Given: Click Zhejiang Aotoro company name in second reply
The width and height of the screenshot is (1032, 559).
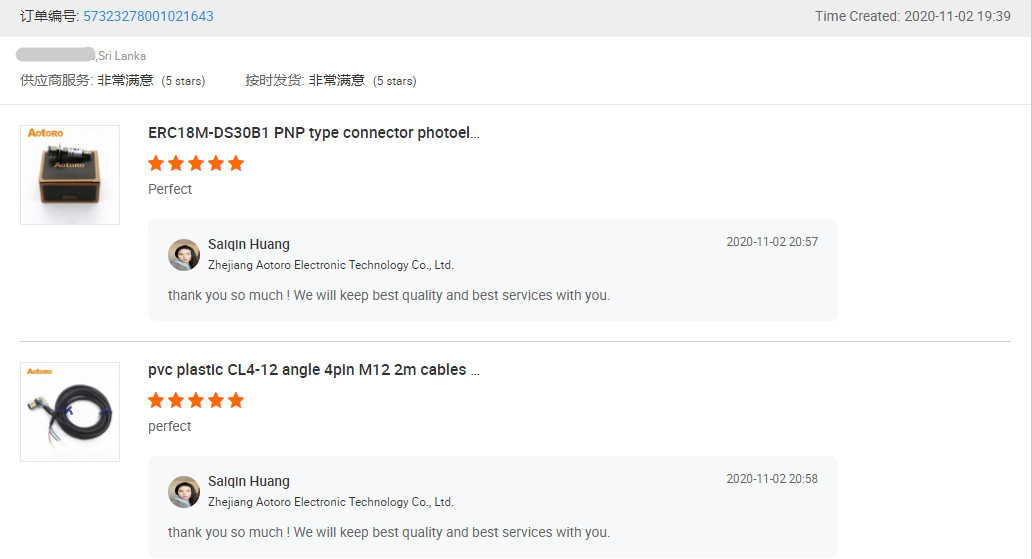Looking at the screenshot, I should click(330, 502).
